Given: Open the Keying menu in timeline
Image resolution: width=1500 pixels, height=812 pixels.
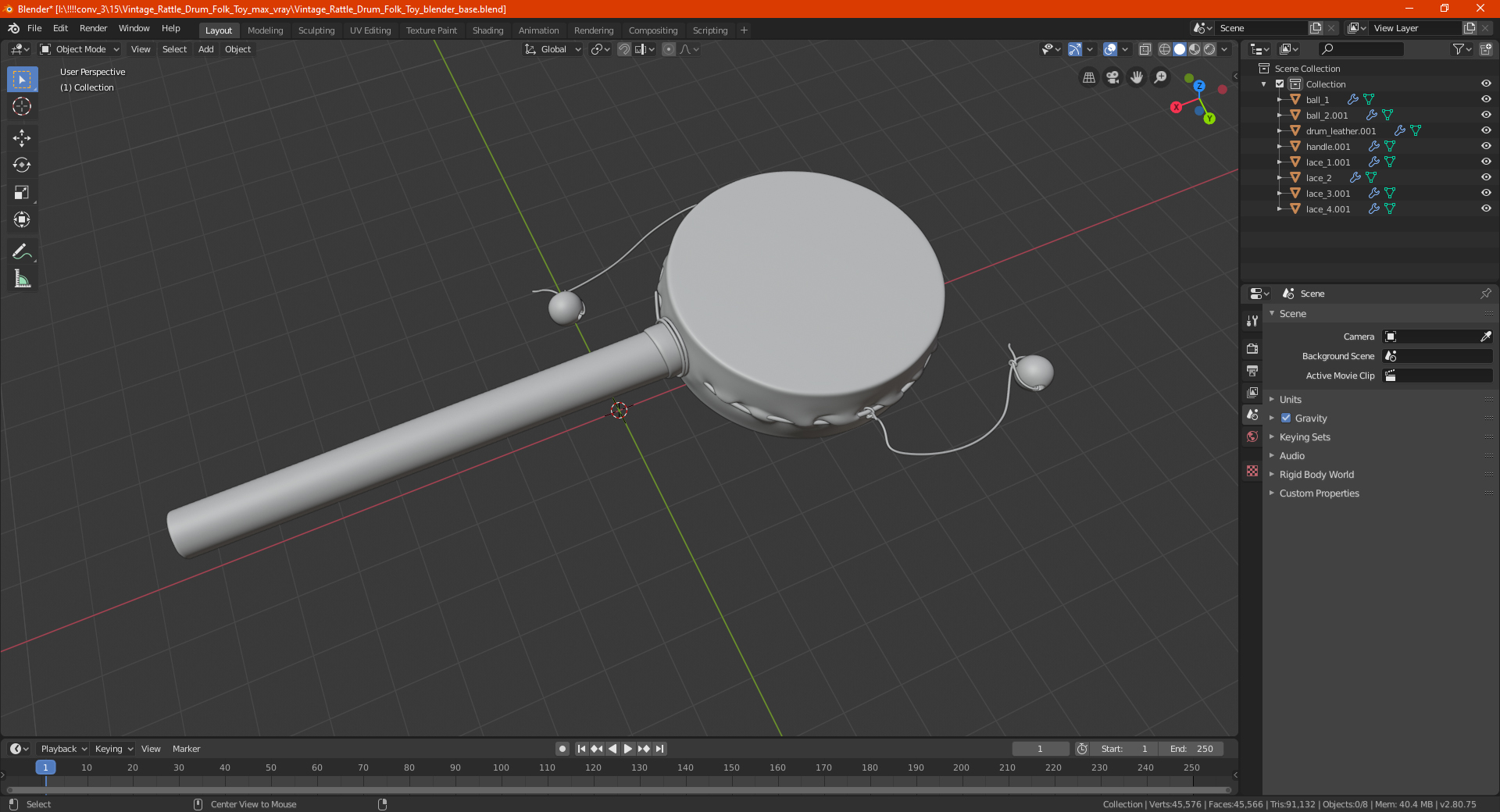Looking at the screenshot, I should [x=113, y=749].
